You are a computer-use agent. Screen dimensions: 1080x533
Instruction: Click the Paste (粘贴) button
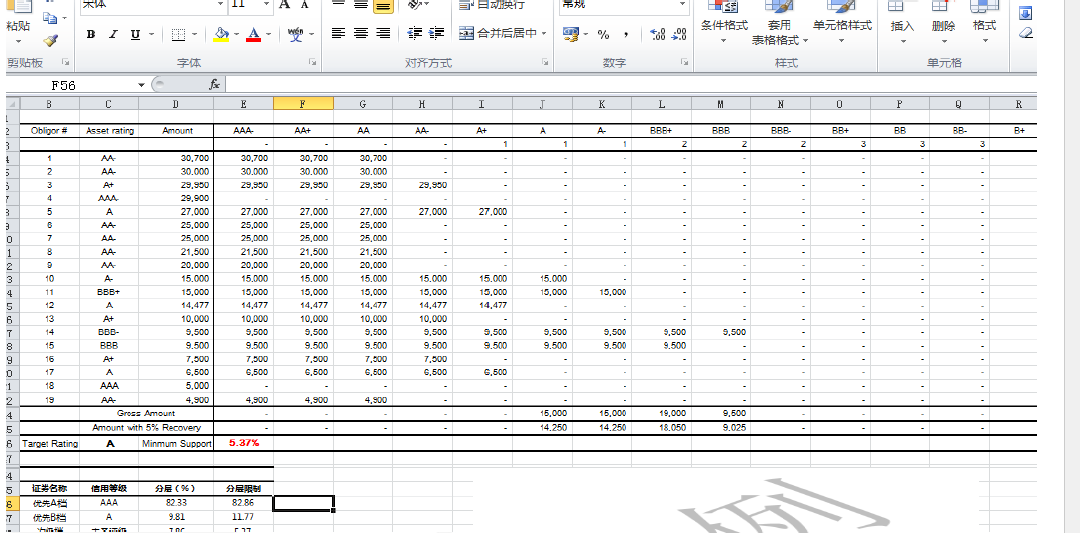(18, 22)
